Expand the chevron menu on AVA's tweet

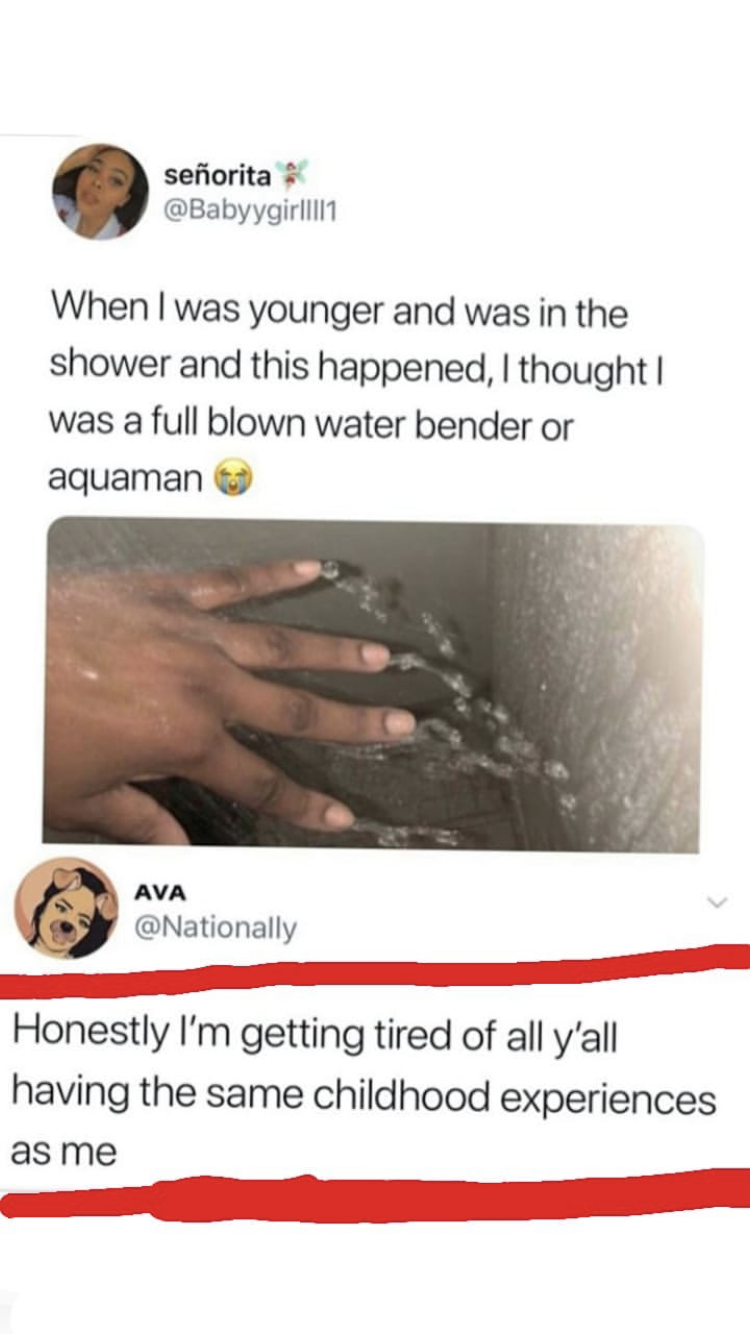click(716, 903)
